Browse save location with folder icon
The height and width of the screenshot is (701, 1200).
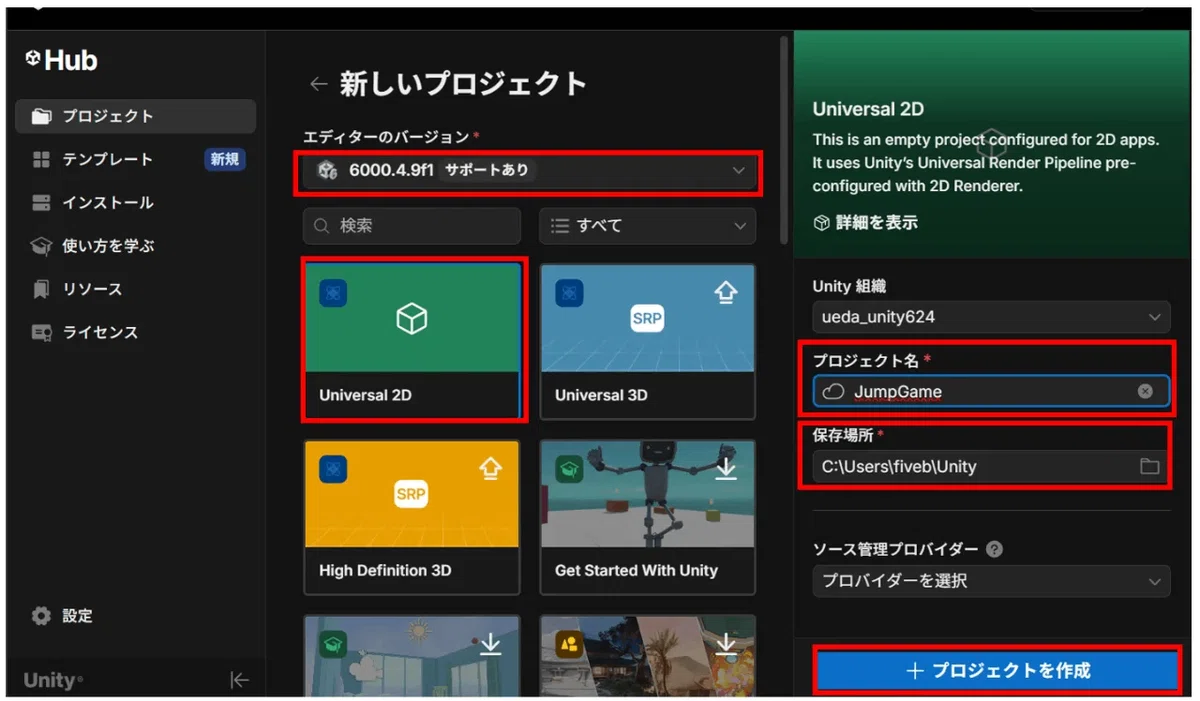(x=1149, y=466)
